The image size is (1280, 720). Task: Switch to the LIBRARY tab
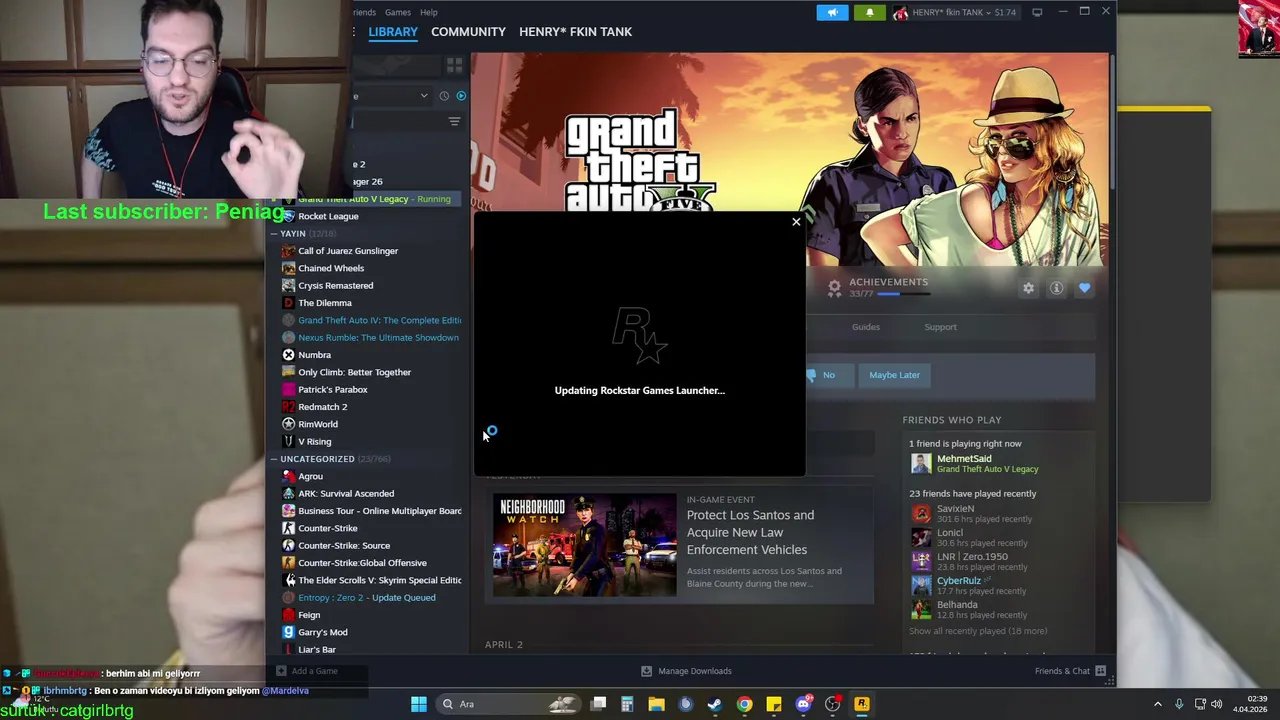(x=393, y=32)
